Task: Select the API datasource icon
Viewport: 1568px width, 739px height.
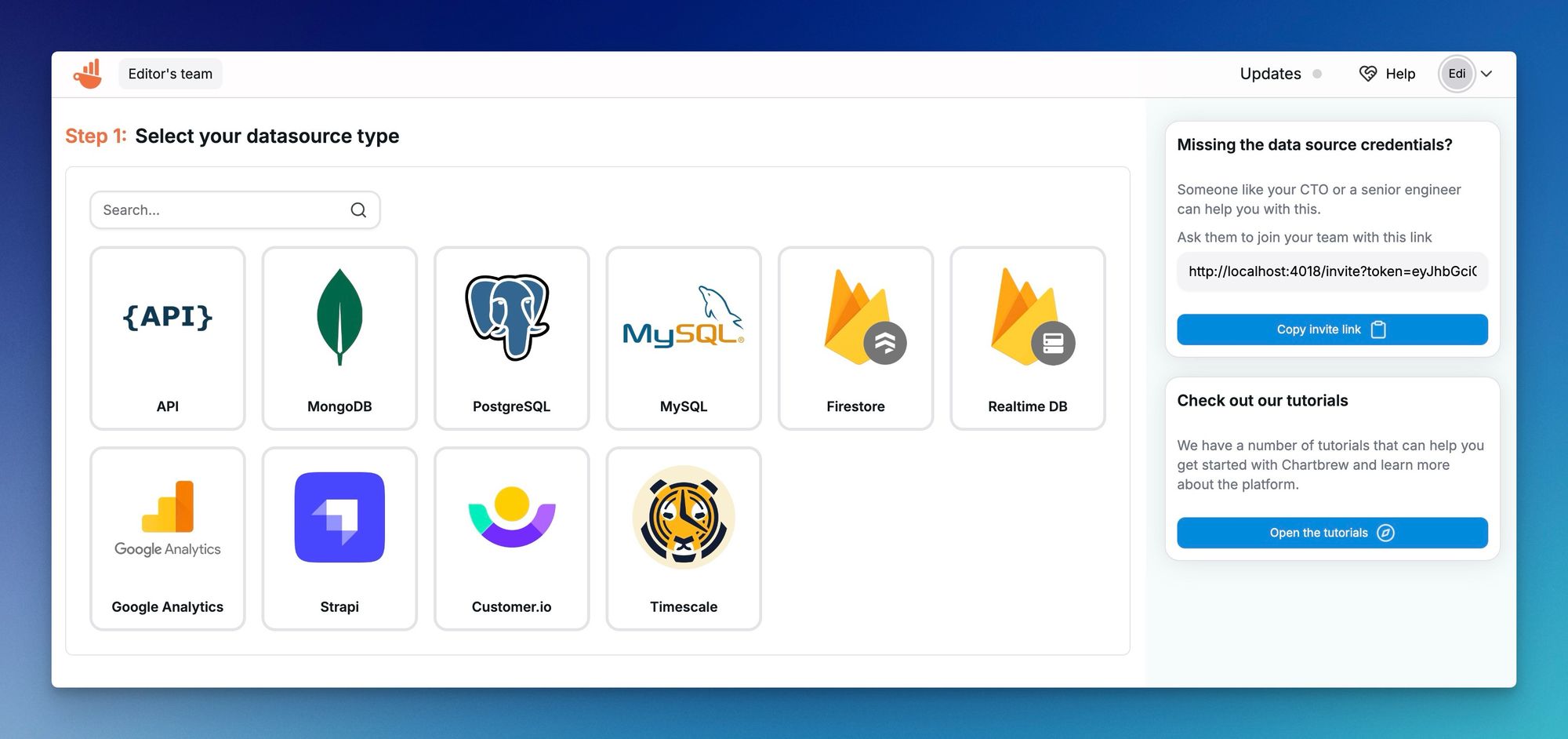Action: pos(167,317)
